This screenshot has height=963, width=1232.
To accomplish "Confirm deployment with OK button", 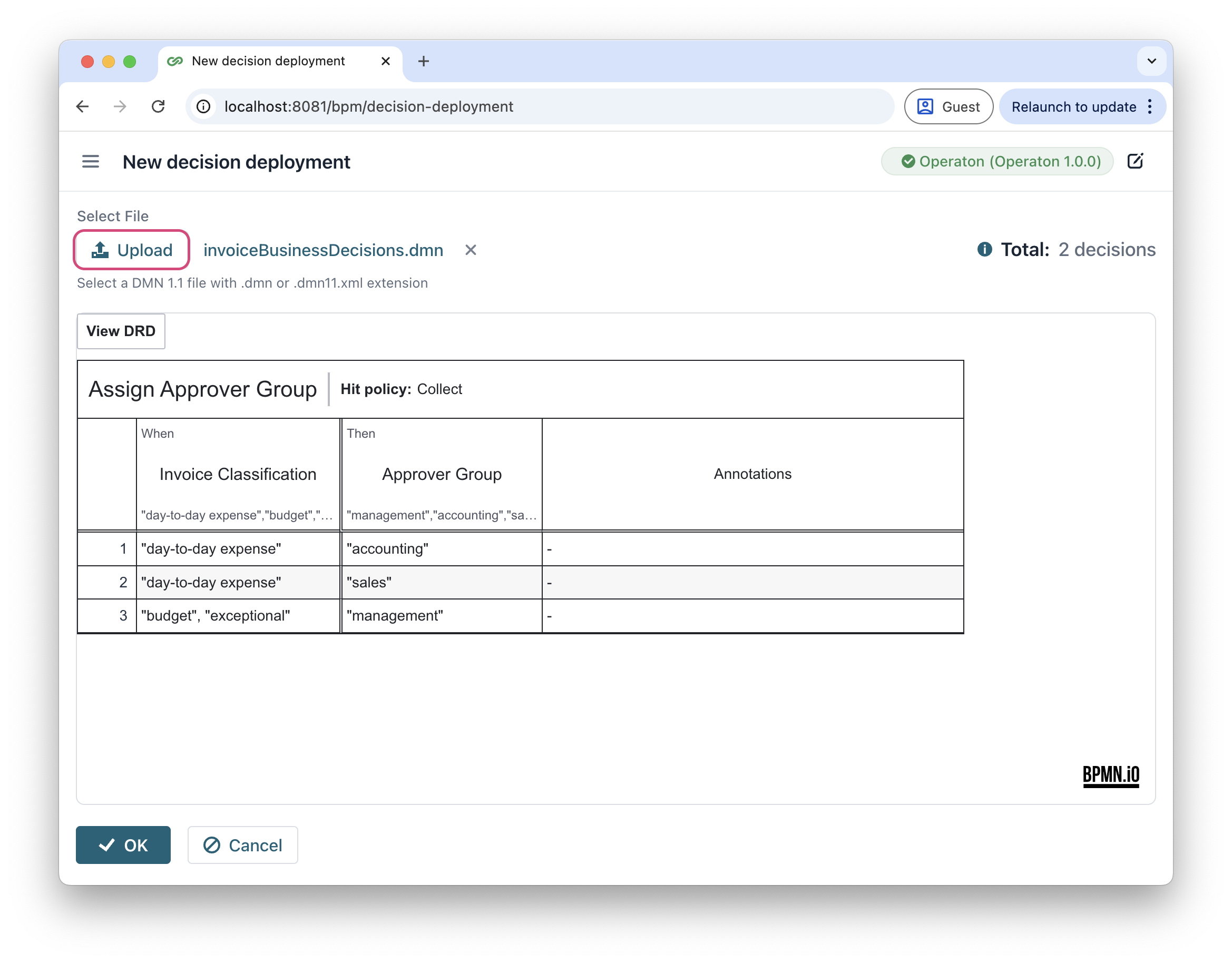I will [x=123, y=844].
